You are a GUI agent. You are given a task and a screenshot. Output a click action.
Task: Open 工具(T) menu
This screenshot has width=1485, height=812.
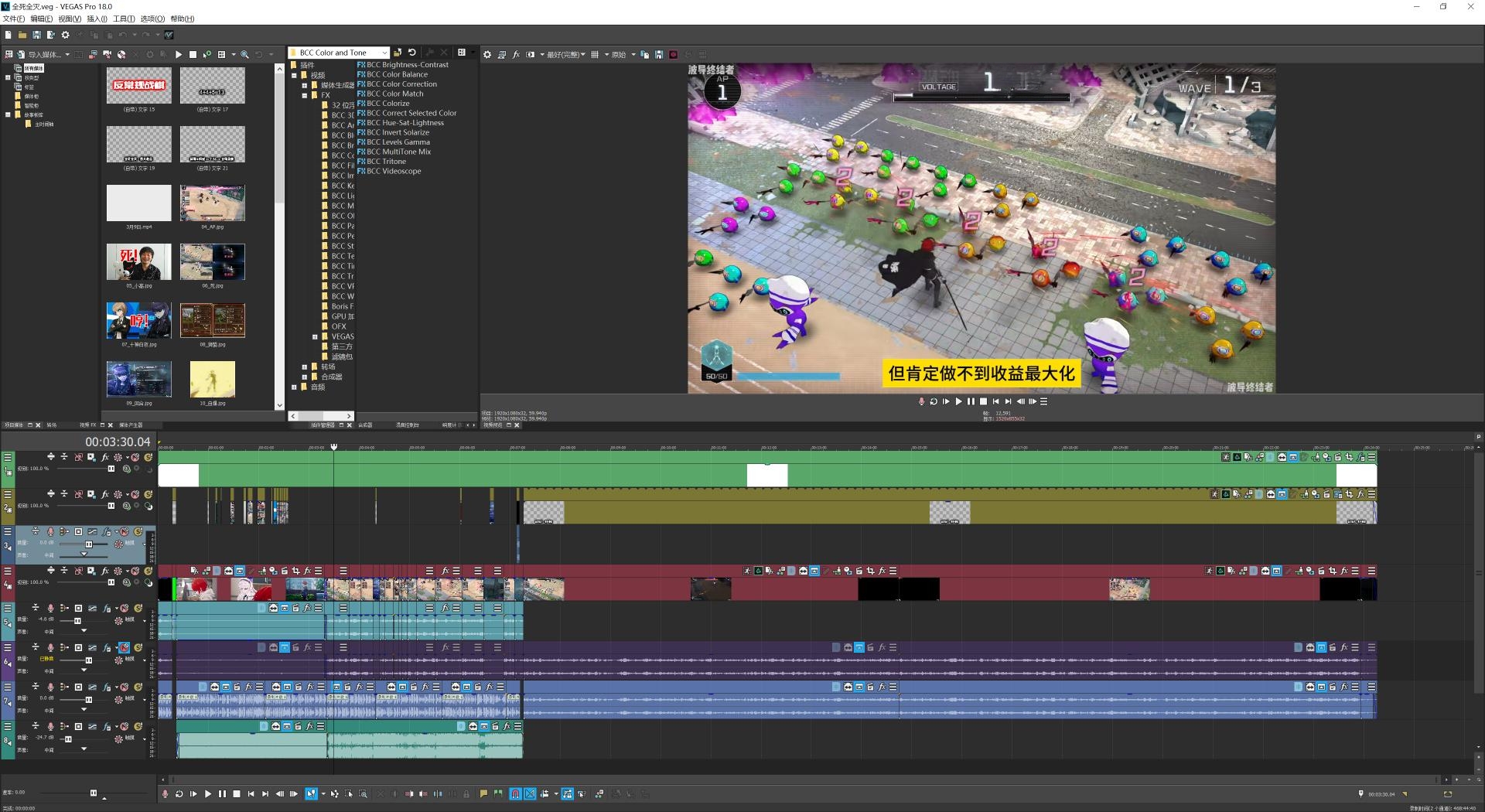124,19
